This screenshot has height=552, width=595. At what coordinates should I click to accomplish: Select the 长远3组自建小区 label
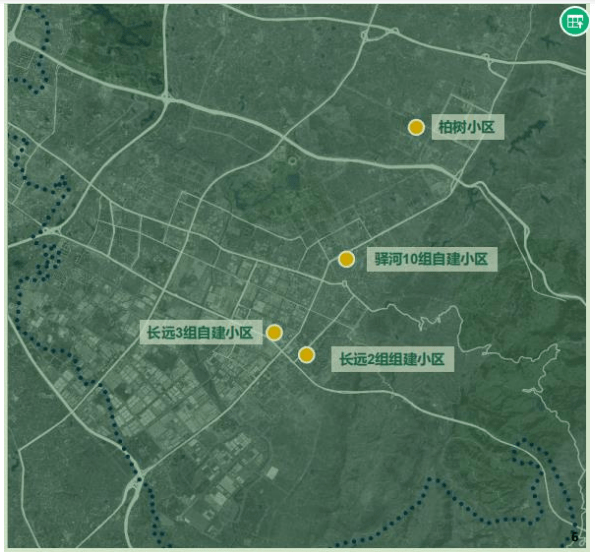click(201, 332)
